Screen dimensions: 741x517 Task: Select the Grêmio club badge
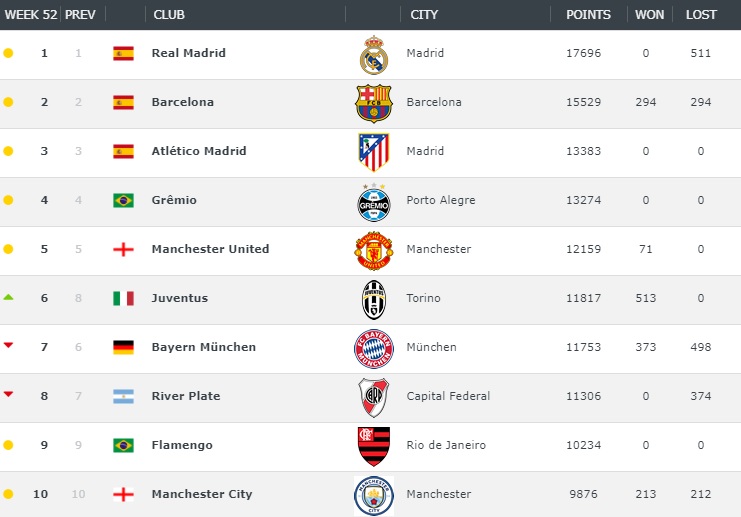click(x=374, y=202)
